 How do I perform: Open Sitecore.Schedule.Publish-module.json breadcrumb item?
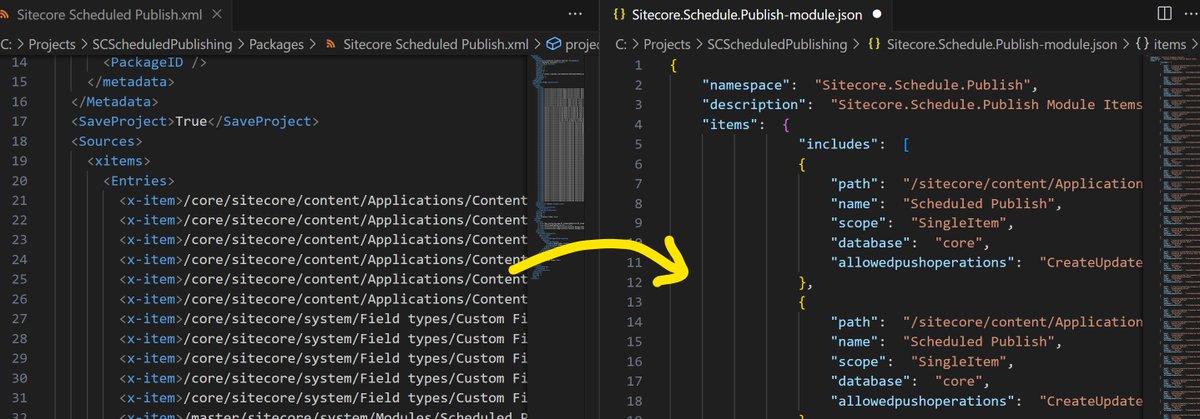pyautogui.click(x=1002, y=44)
